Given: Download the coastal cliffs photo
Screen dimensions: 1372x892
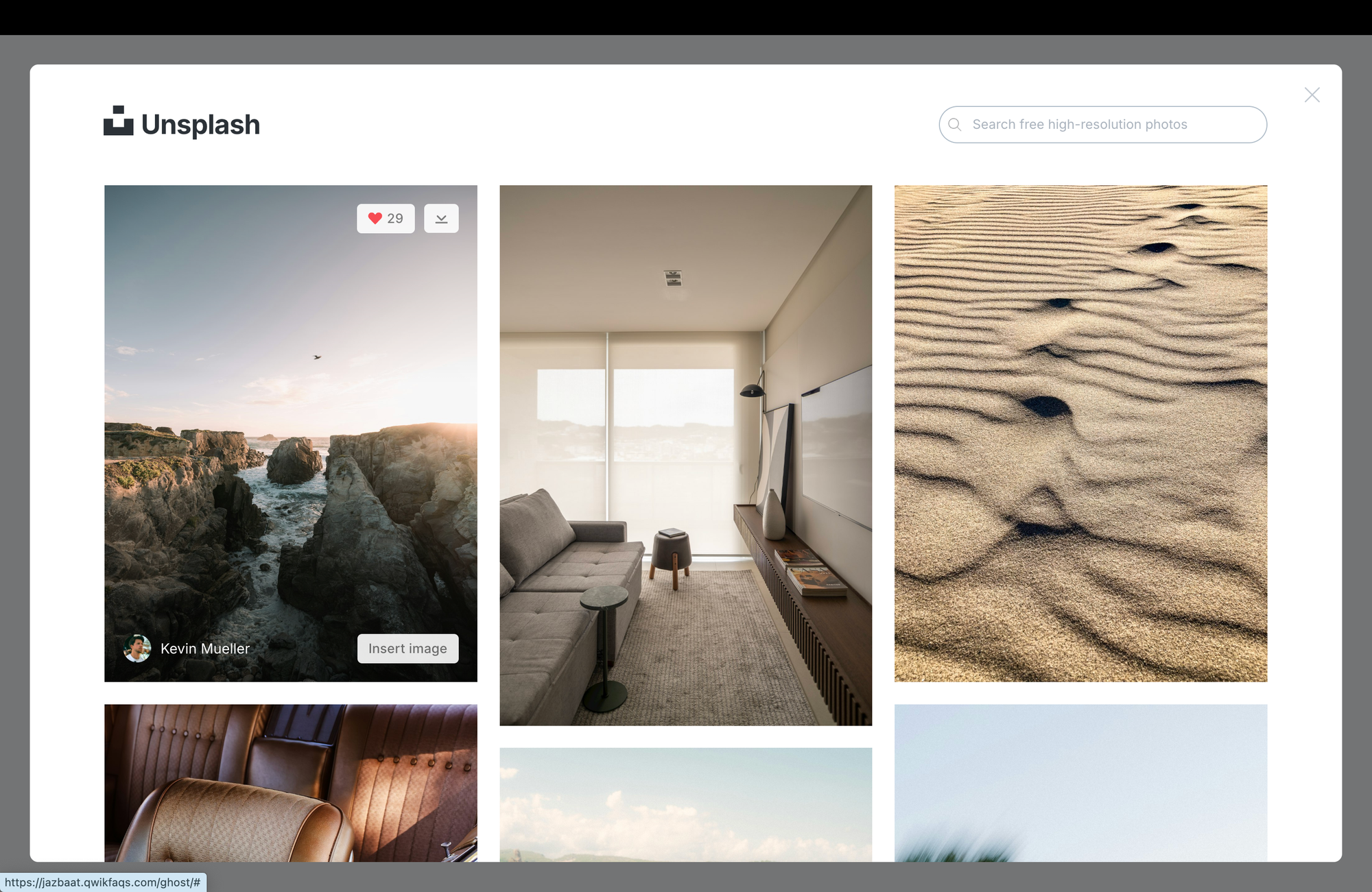Looking at the screenshot, I should click(441, 219).
